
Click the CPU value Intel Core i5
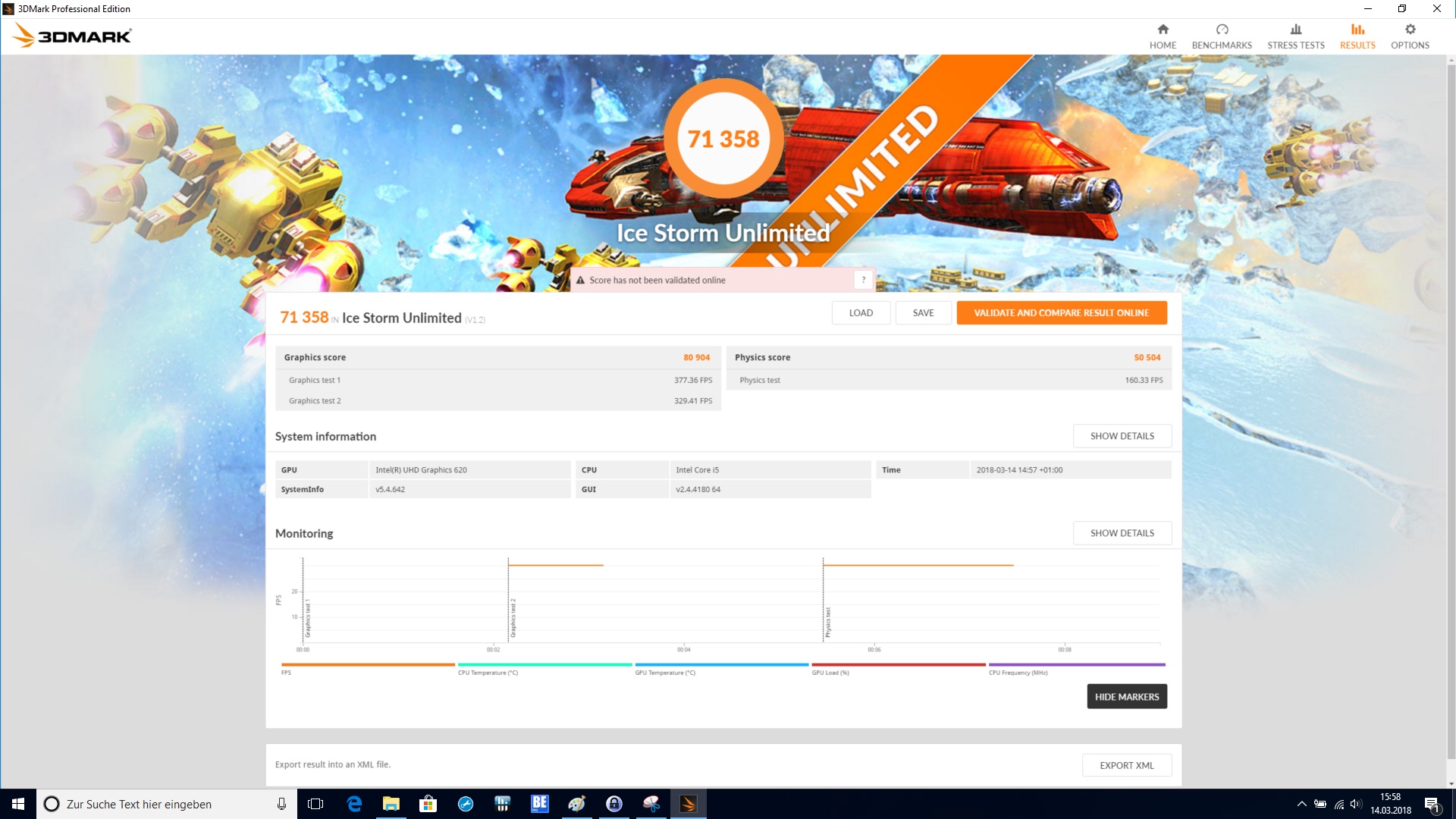tap(697, 470)
